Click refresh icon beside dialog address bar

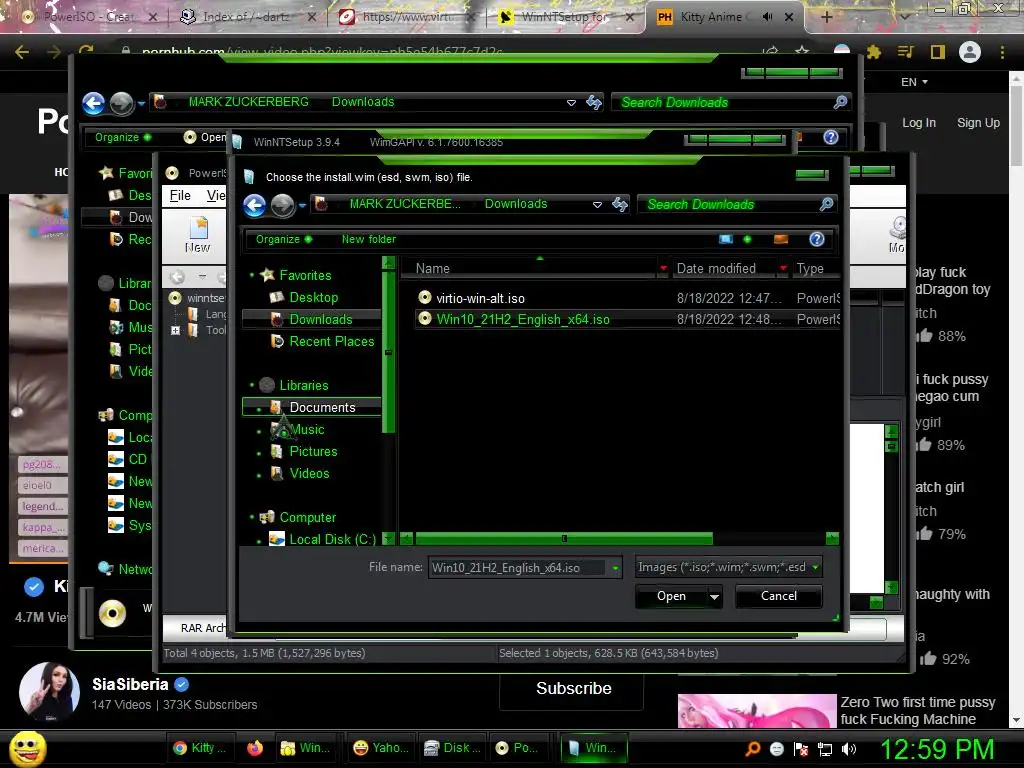[x=620, y=204]
